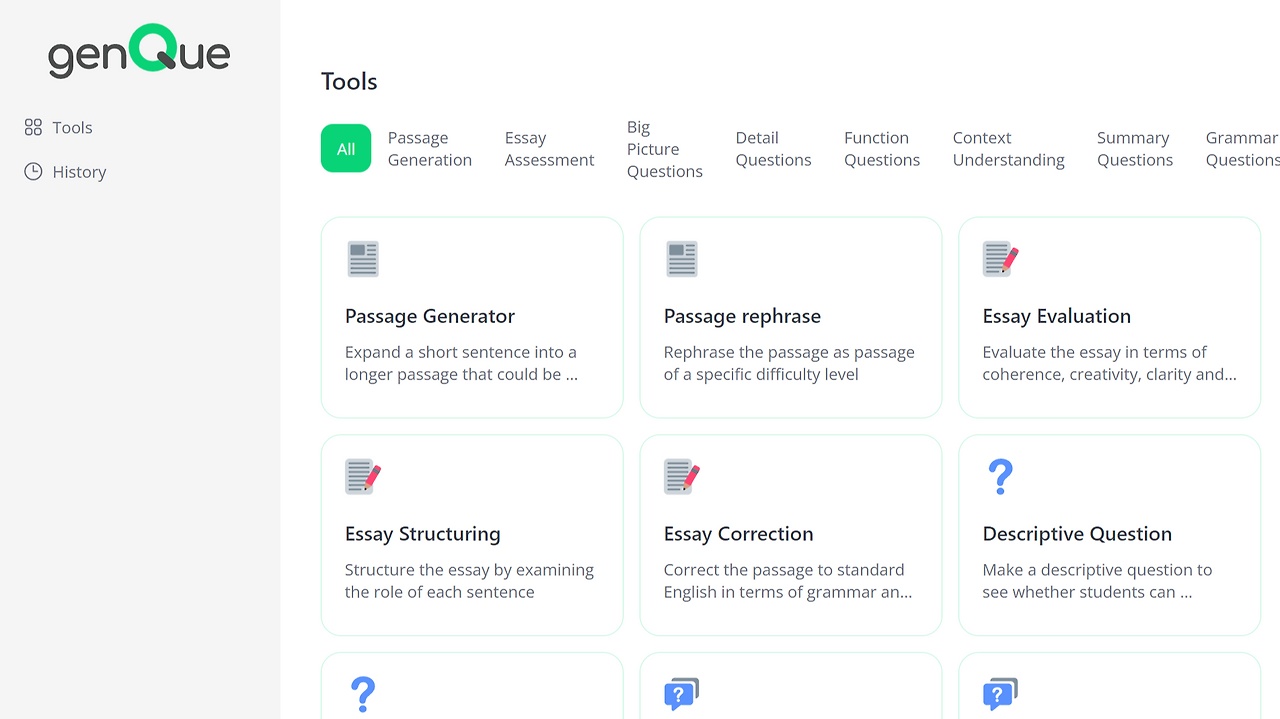Viewport: 1280px width, 719px height.
Task: Click the chat question icon in bottom-middle card
Action: click(682, 693)
